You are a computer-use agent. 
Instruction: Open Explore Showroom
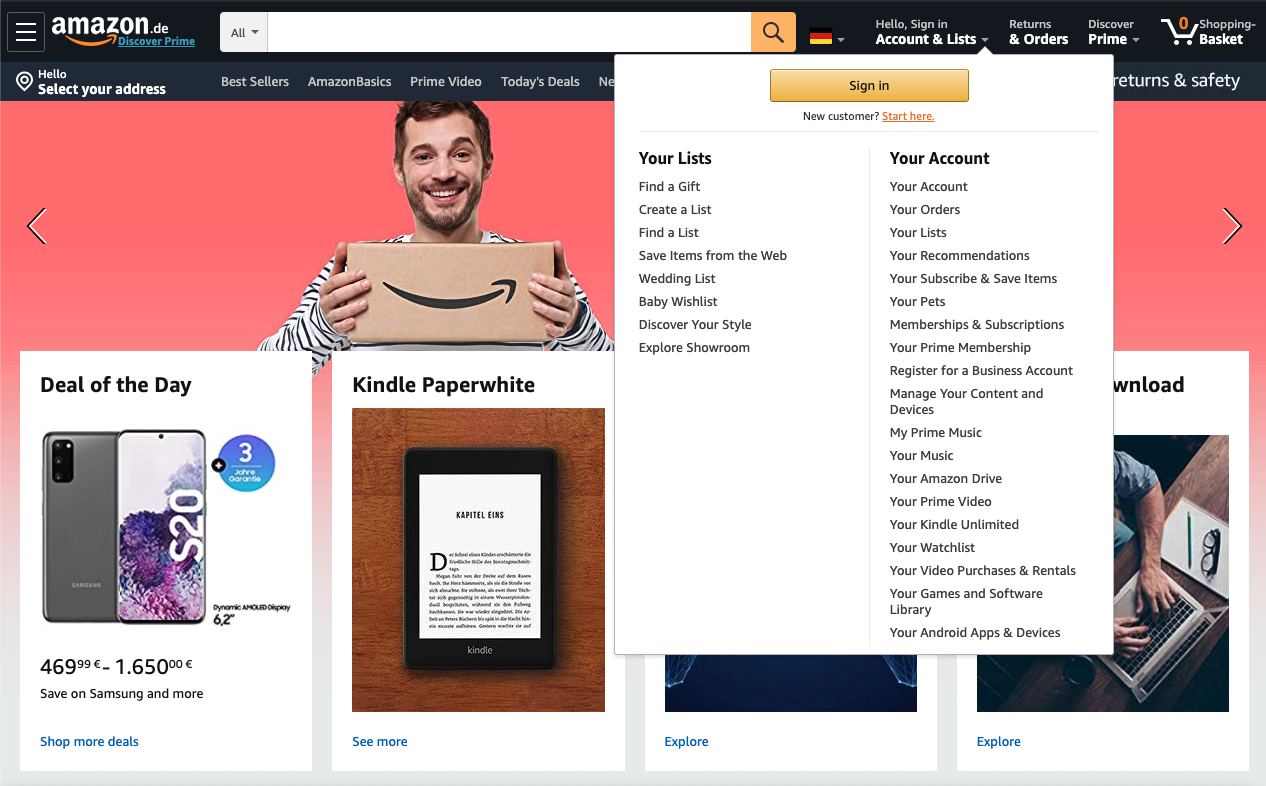[x=694, y=347]
